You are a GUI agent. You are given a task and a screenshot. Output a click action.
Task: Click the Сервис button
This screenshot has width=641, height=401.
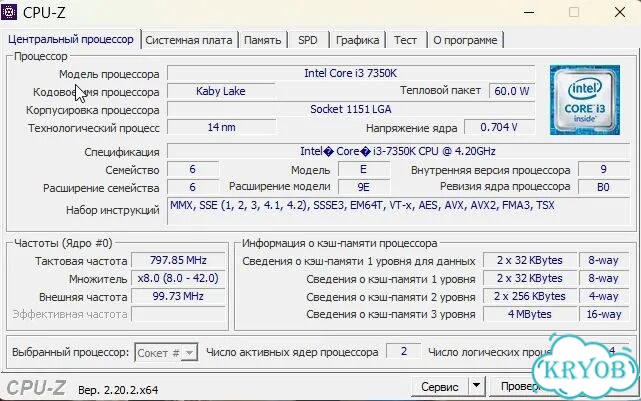click(439, 387)
